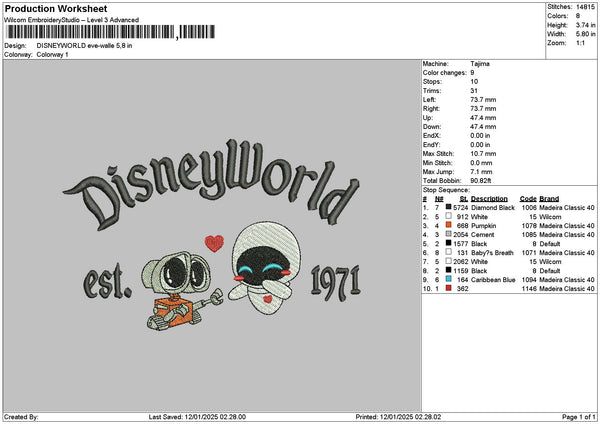
Task: Select the red swatch in stop 10
Action: 448,288
